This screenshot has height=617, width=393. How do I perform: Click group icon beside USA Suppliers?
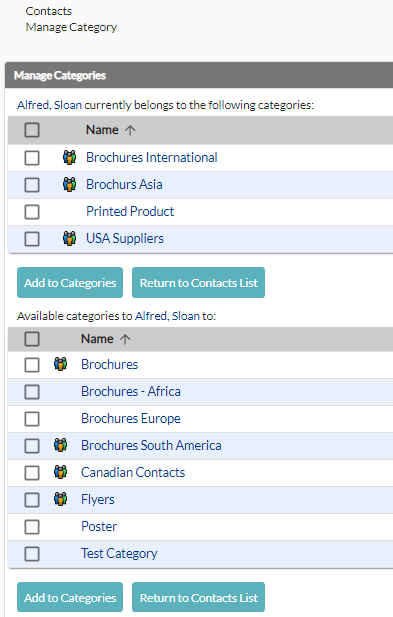(70, 238)
